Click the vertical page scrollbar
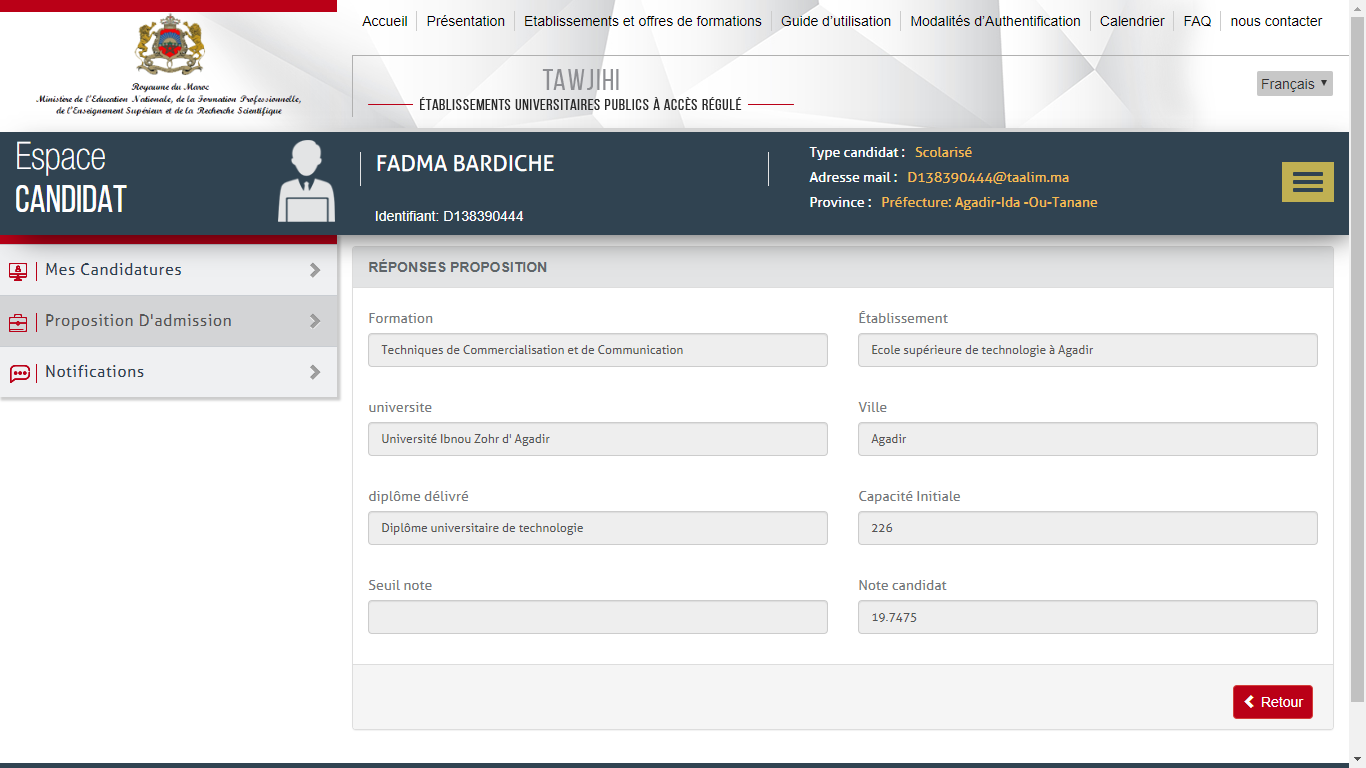 (x=1357, y=350)
